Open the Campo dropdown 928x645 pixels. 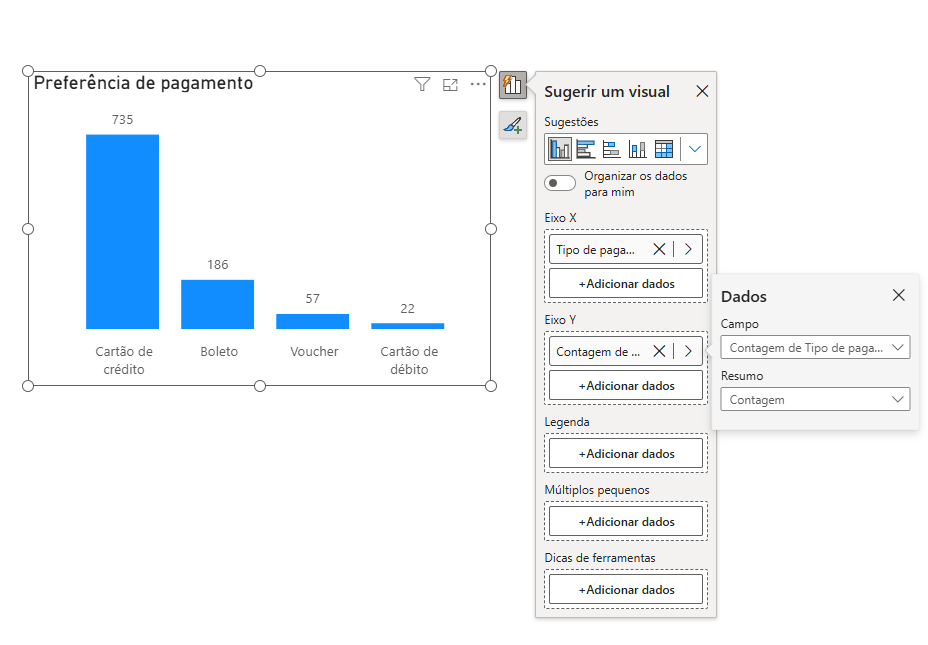[x=815, y=348]
